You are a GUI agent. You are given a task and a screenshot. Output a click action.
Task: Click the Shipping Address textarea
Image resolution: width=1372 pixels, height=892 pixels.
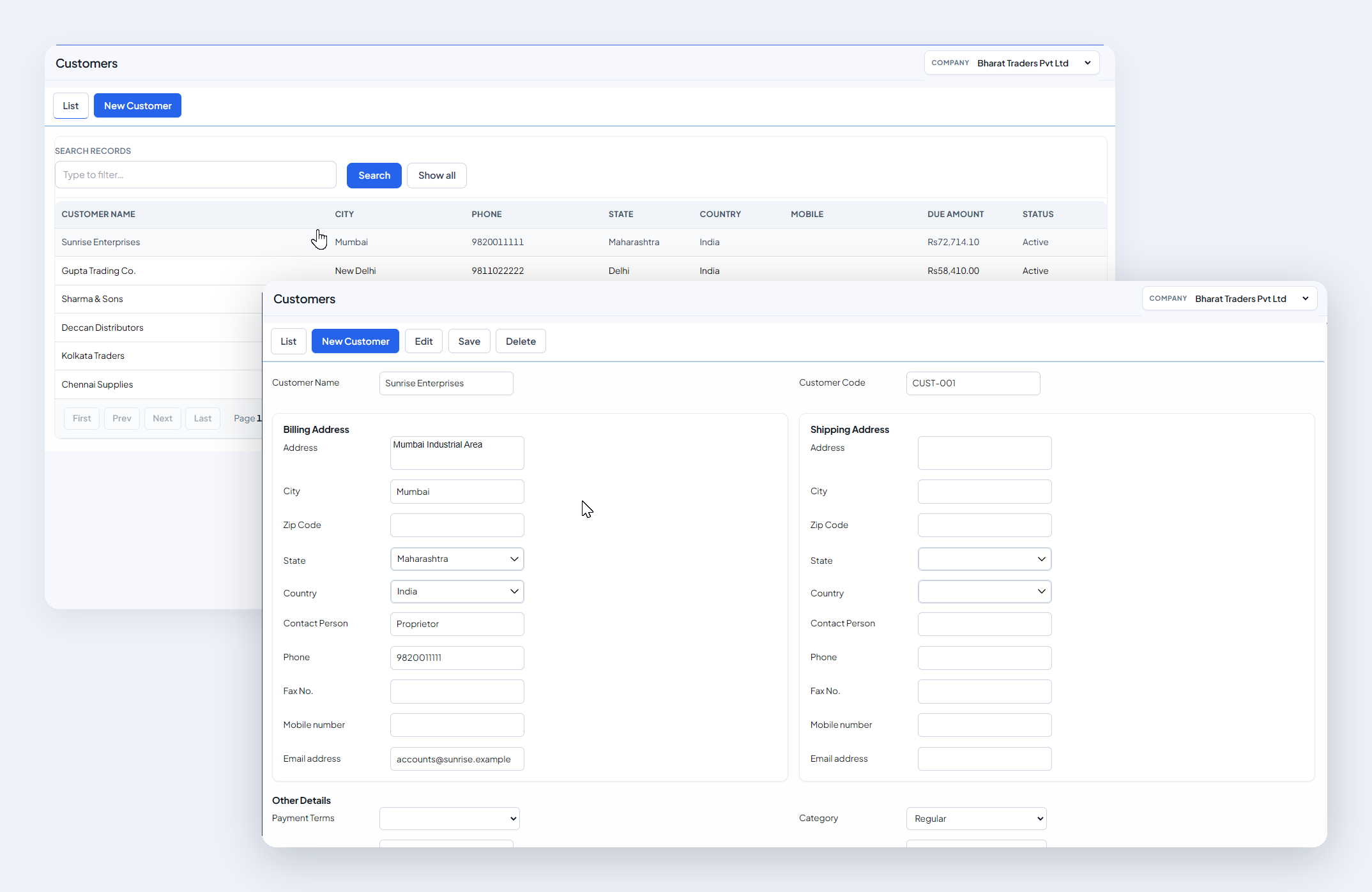(985, 453)
